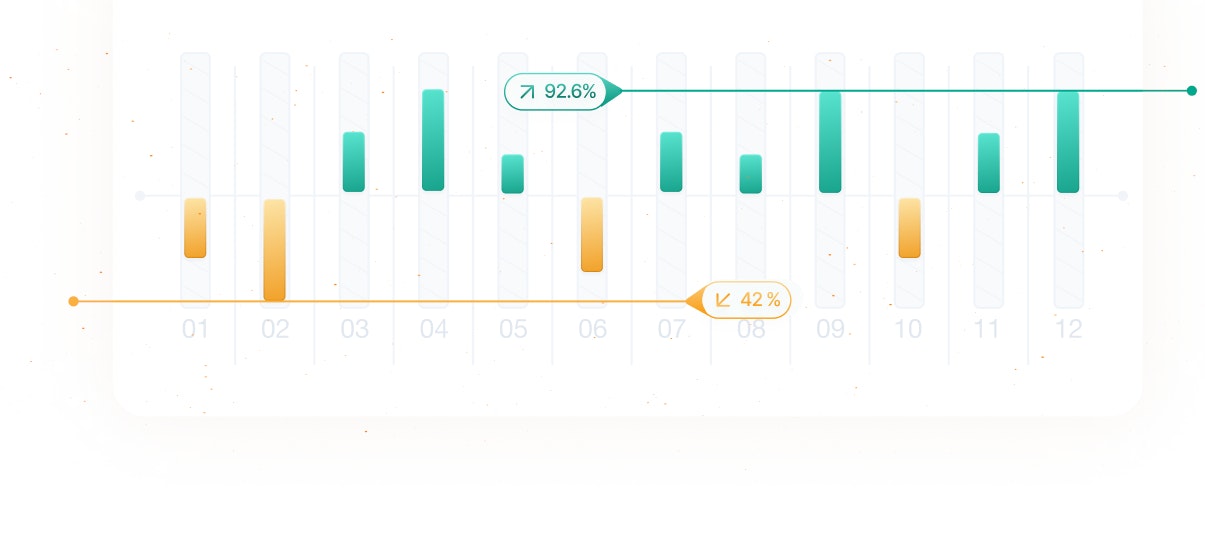Click the small green bar for month 08
Screen dimensions: 1205x534
coord(750,174)
